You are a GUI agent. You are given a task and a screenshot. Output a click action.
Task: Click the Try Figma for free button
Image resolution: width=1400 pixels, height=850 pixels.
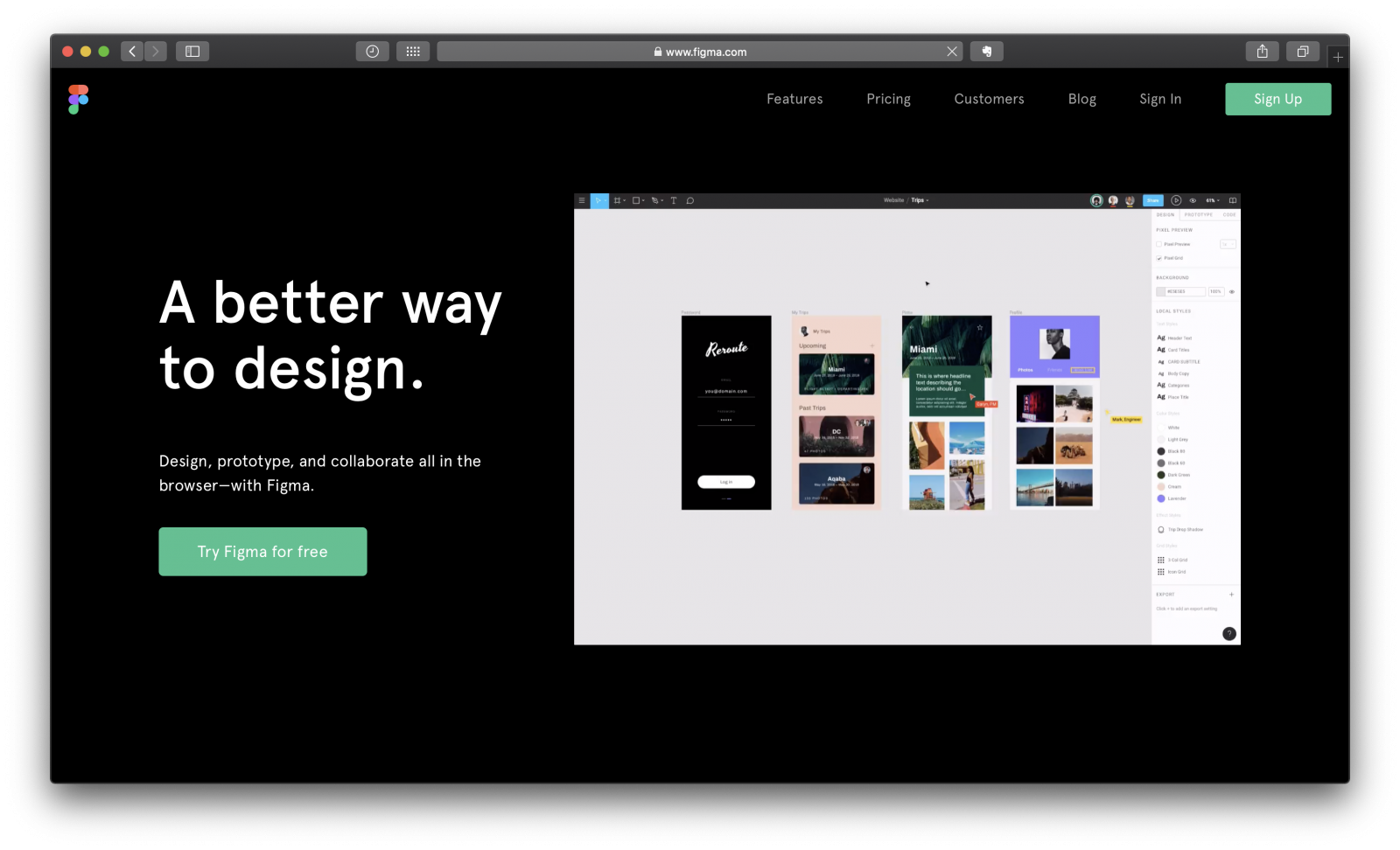pyautogui.click(x=262, y=552)
